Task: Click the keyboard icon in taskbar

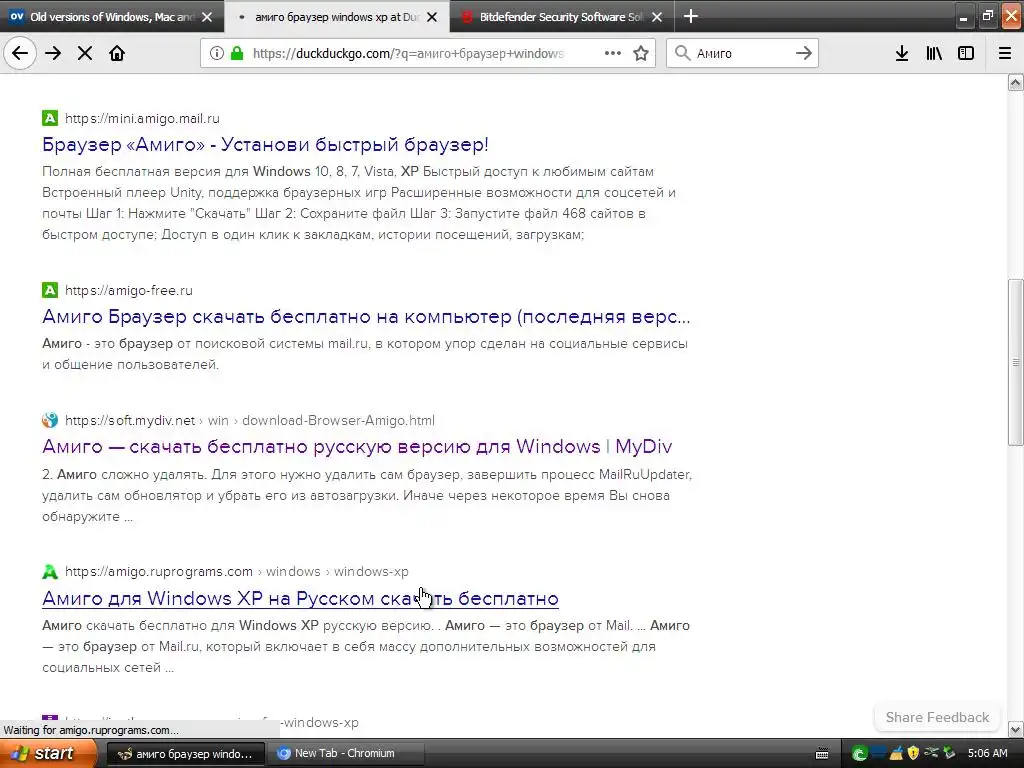Action: [822, 754]
